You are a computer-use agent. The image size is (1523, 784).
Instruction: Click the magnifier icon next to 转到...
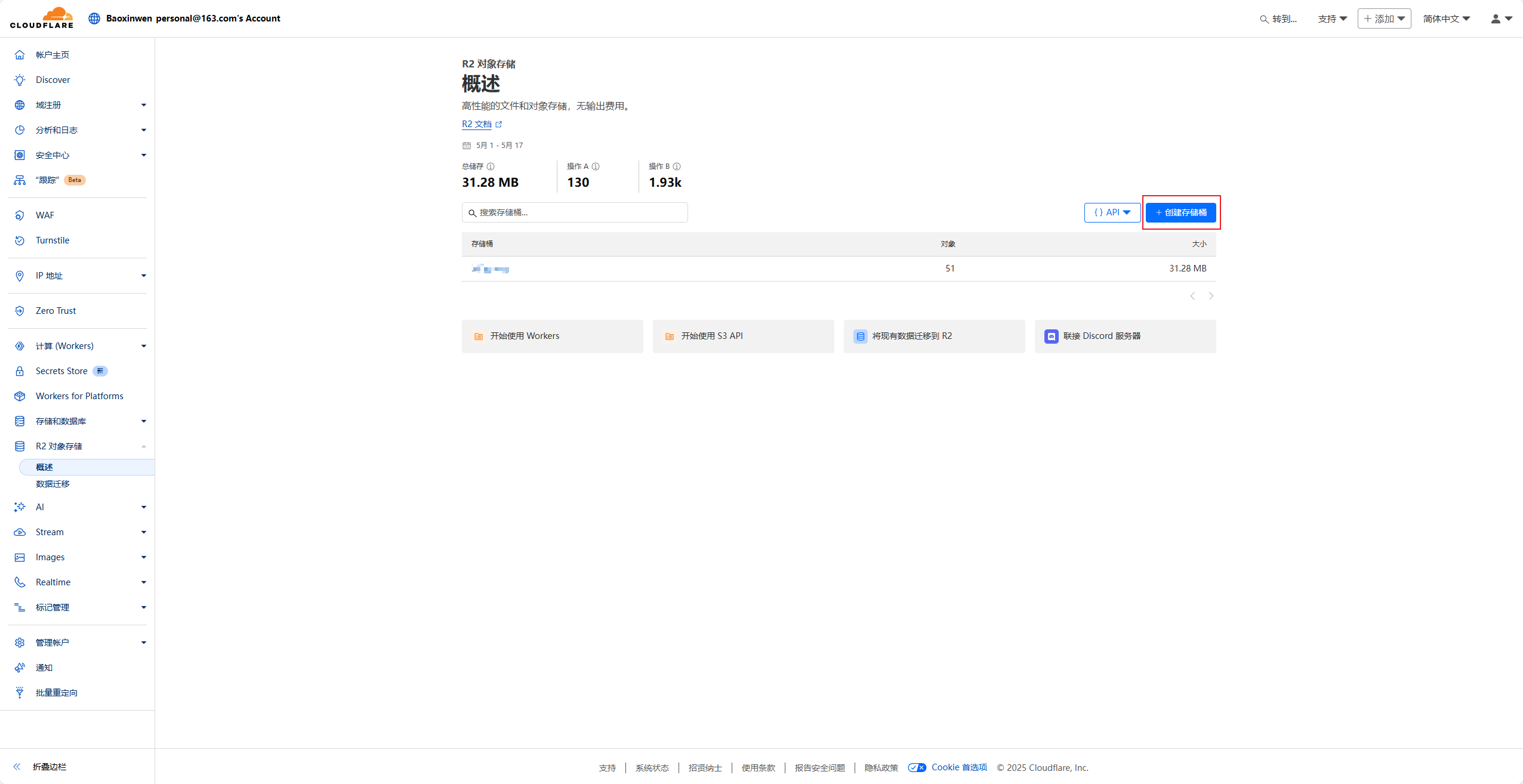point(1264,19)
